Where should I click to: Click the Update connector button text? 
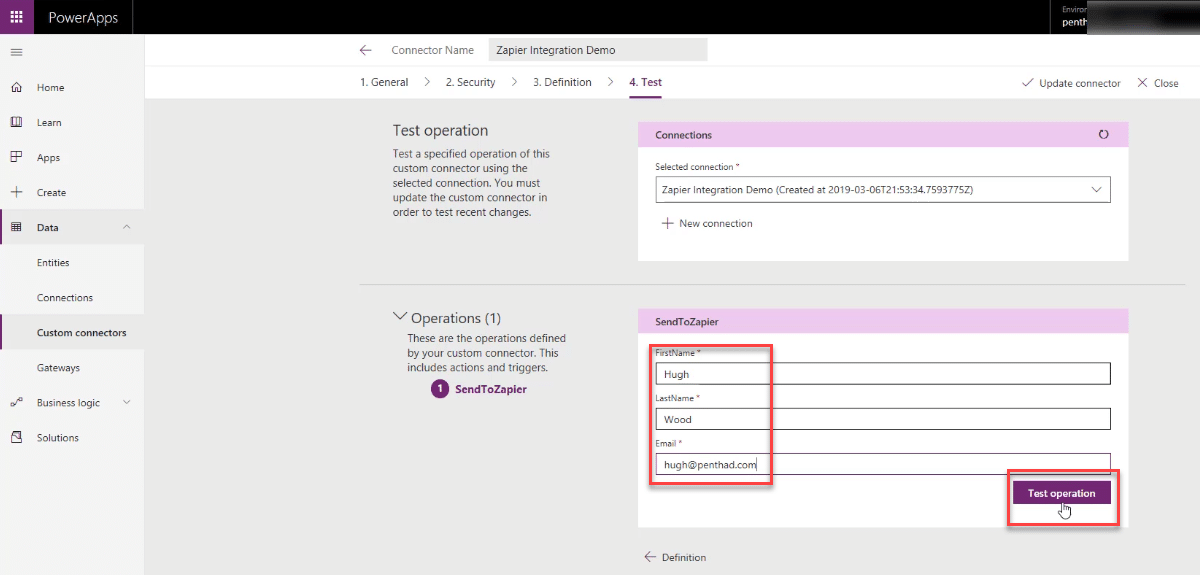(1080, 83)
